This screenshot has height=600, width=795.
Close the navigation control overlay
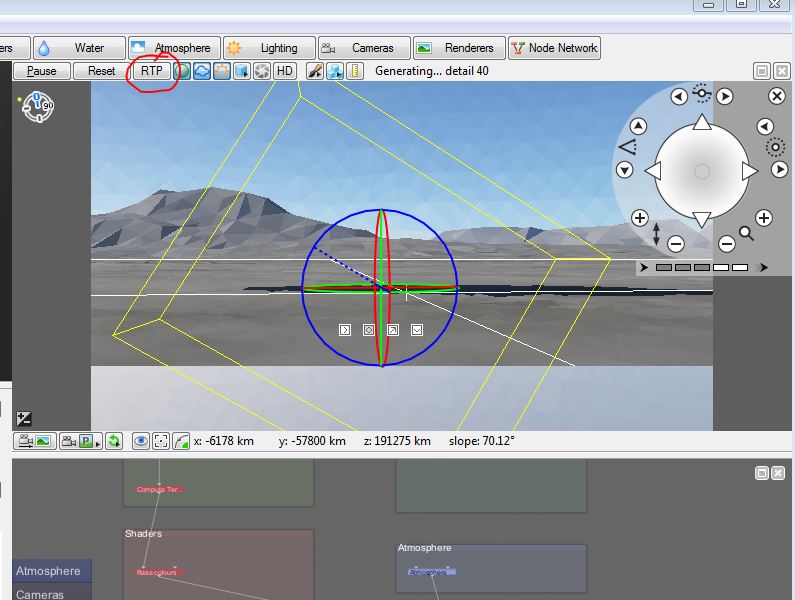click(777, 96)
